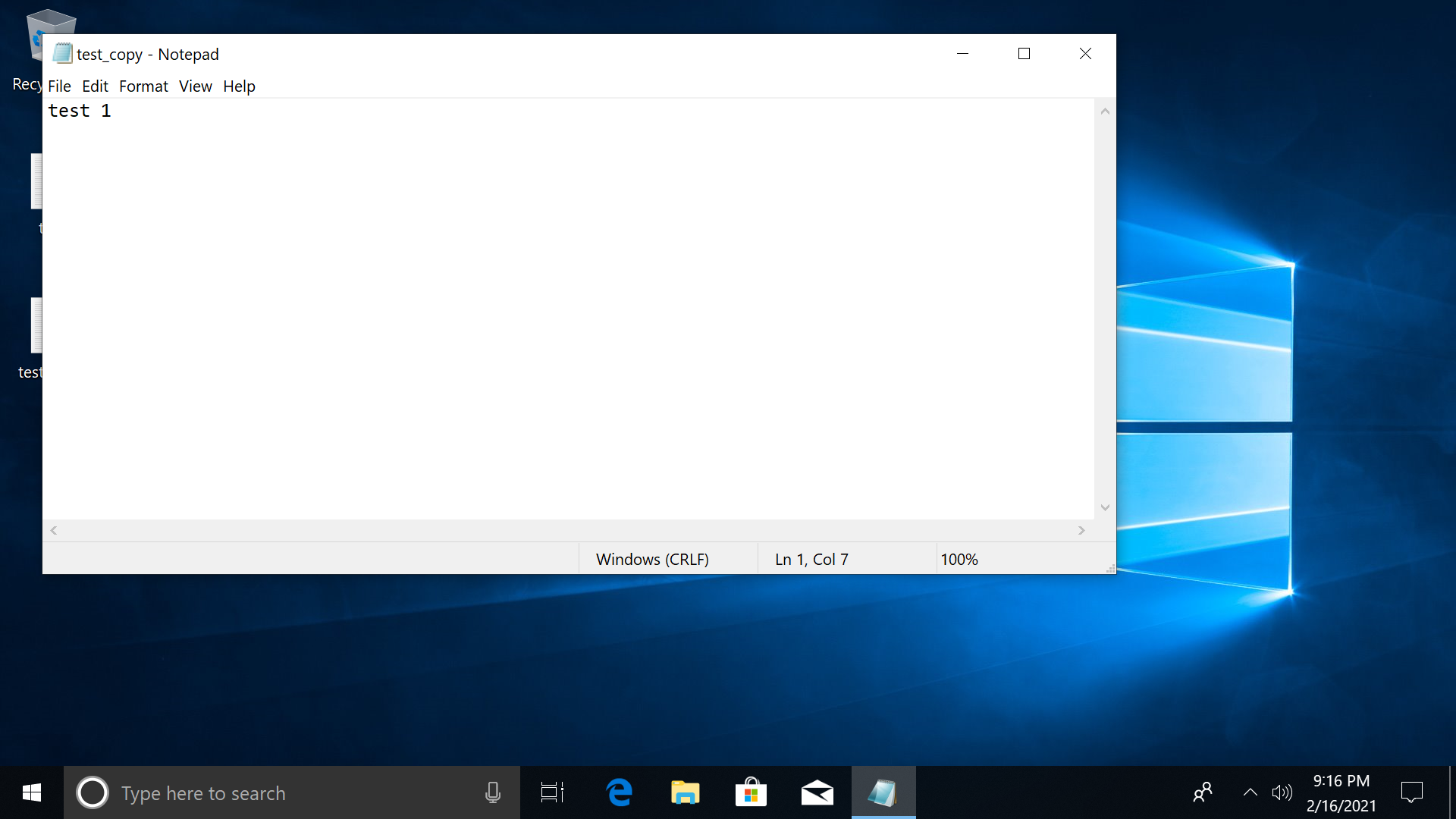Click inside the search input field
This screenshot has width=1456, height=819.
coord(265,792)
